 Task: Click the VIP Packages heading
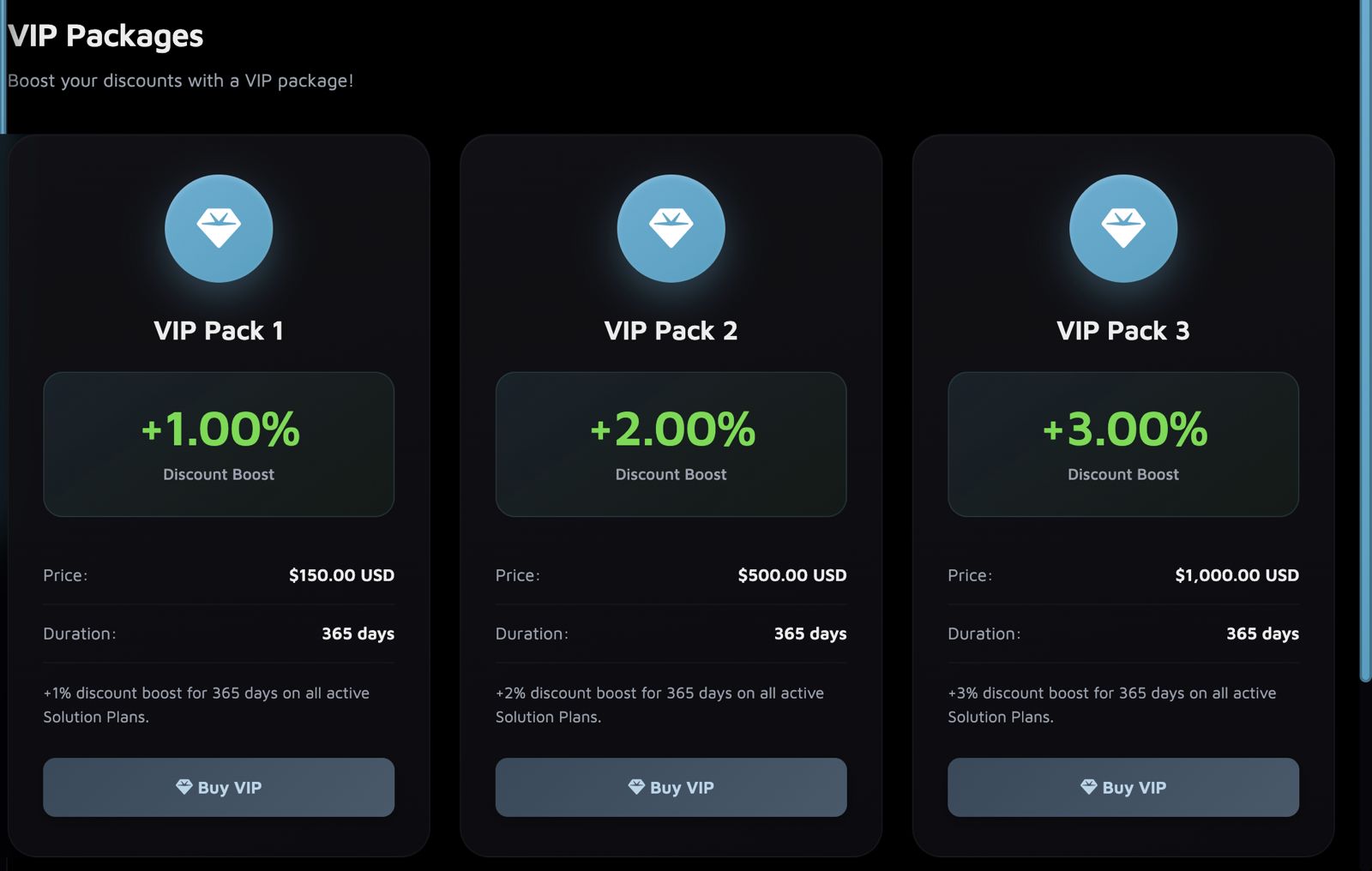[105, 36]
